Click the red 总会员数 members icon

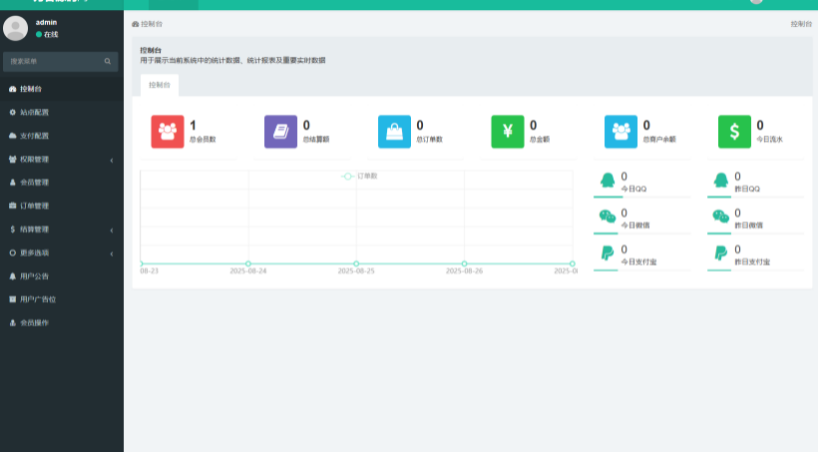pyautogui.click(x=167, y=131)
